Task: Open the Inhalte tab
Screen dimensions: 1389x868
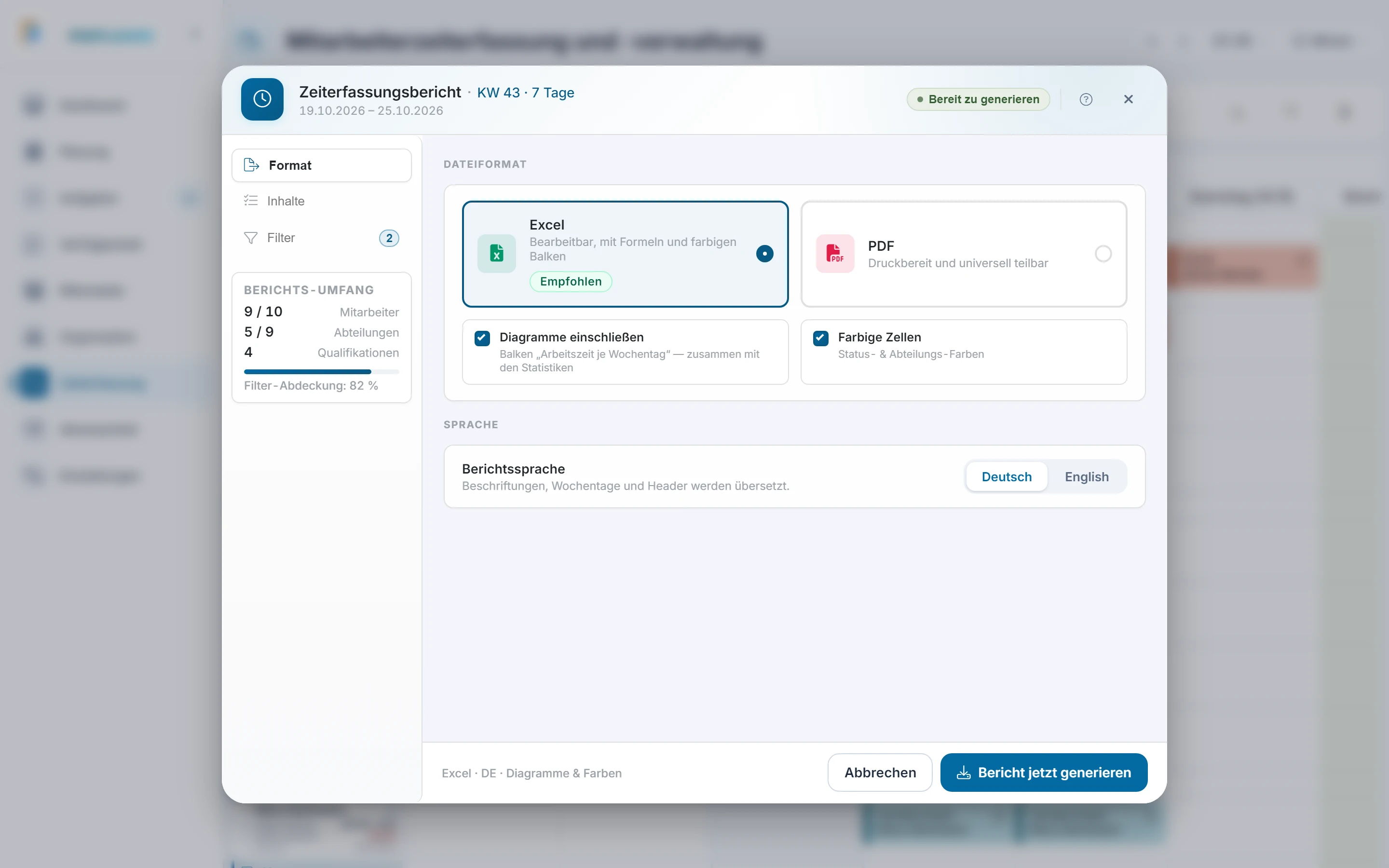Action: [x=321, y=201]
